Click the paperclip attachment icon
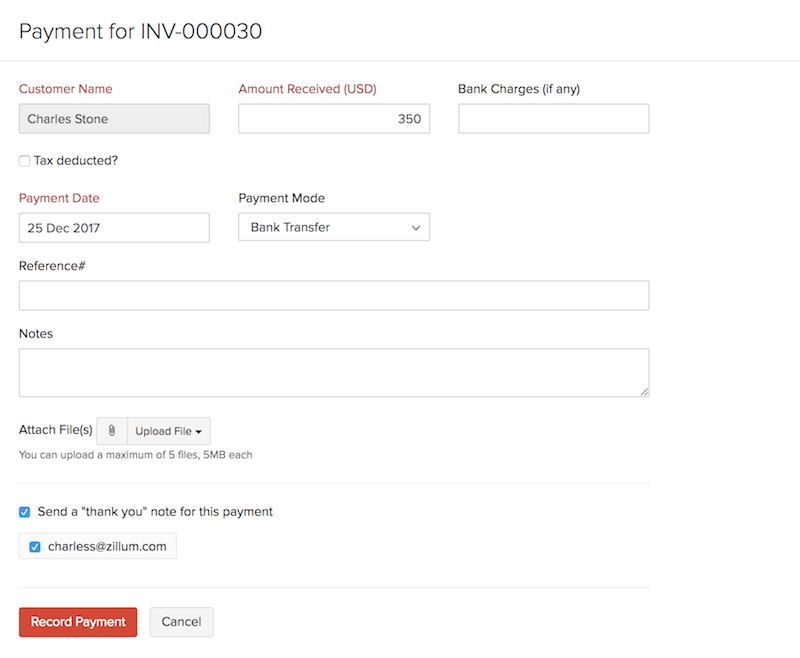The height and width of the screenshot is (658, 800). click(111, 431)
